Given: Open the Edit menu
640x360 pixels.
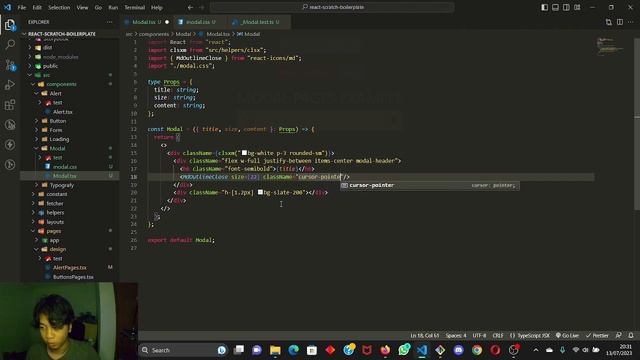Looking at the screenshot, I should click(37, 7).
